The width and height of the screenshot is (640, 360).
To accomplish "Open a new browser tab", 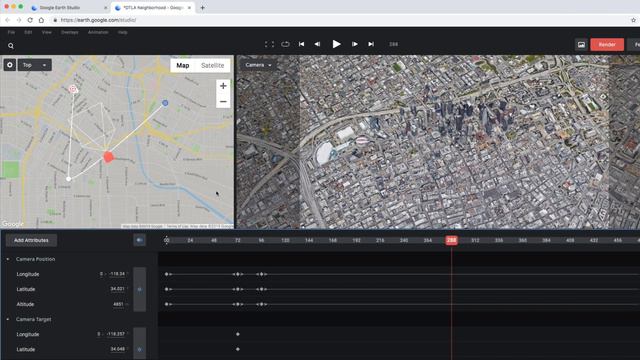I will pyautogui.click(x=202, y=7).
